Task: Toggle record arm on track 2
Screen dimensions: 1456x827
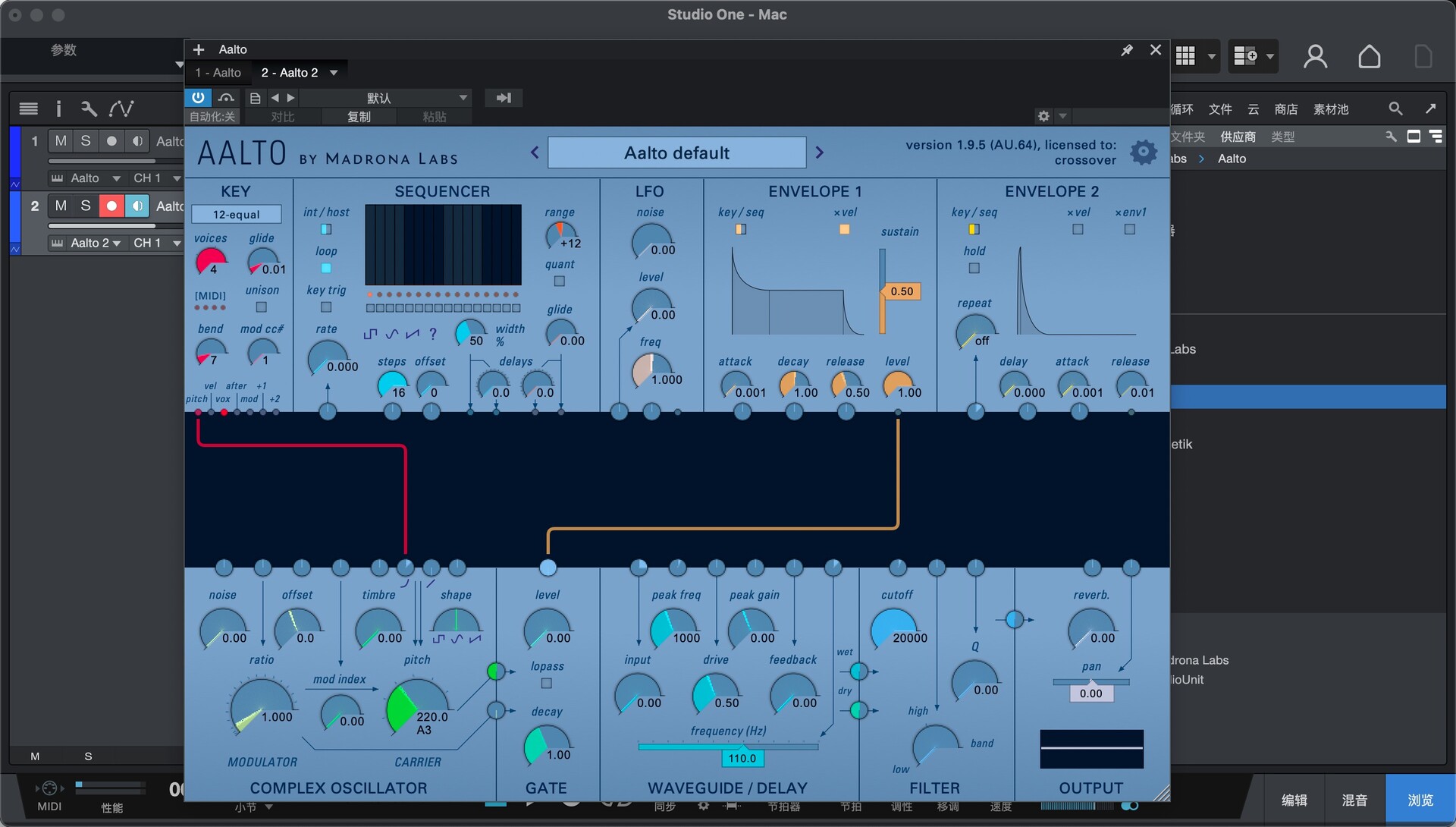Action: coord(111,206)
